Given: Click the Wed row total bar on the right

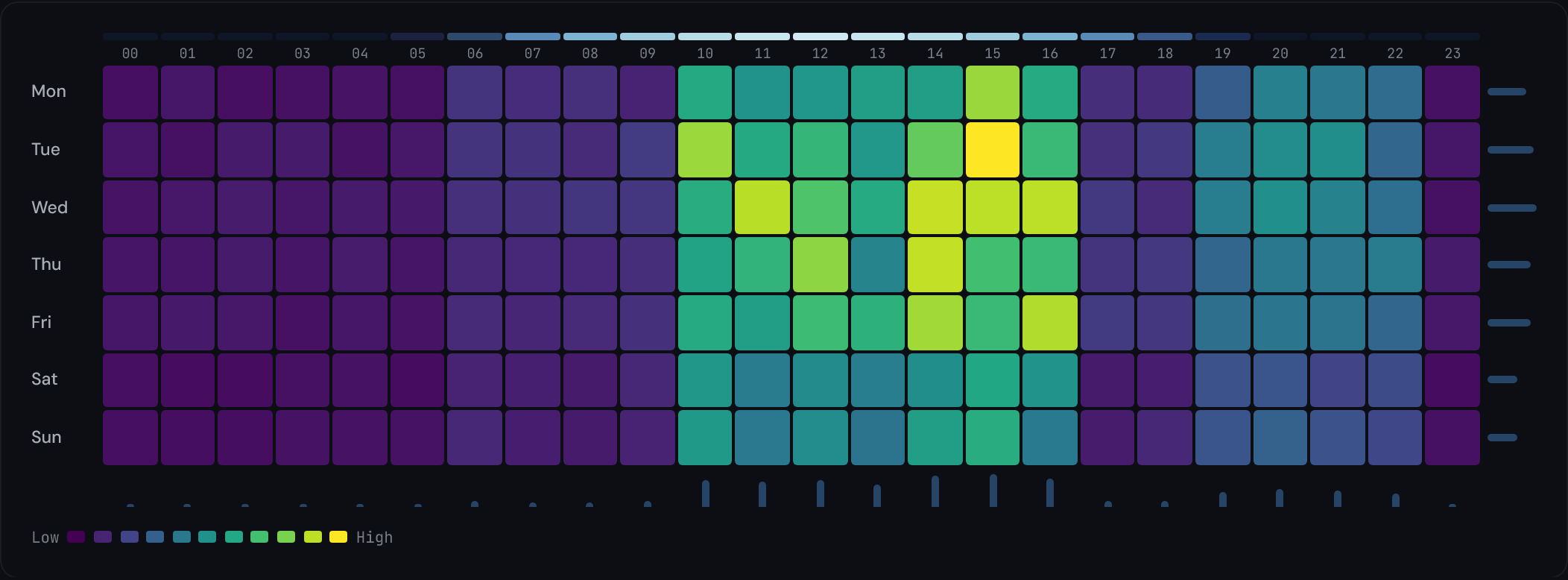Looking at the screenshot, I should (1512, 208).
